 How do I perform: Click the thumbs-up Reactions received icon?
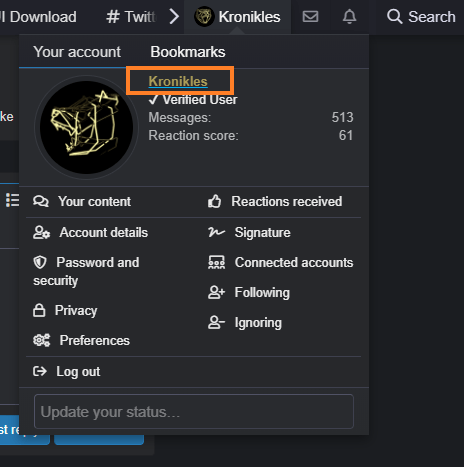(214, 201)
